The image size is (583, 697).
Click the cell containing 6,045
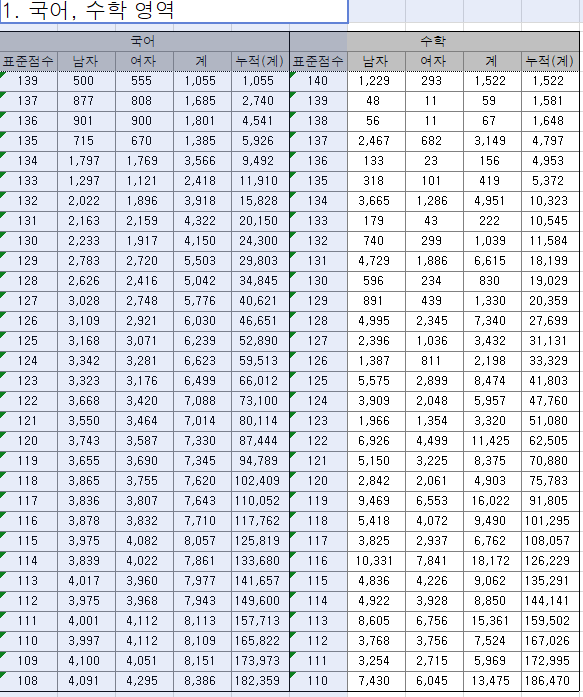point(434,681)
